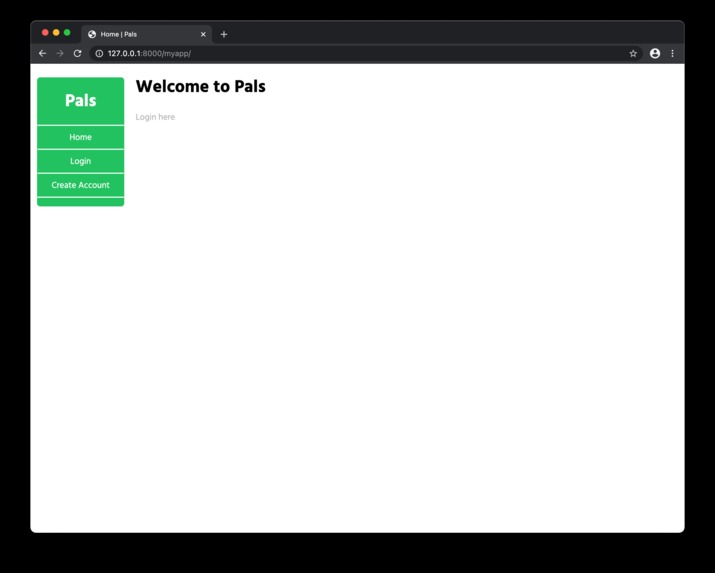Screen dimensions: 715x573
Task: Bookmark this page with the star icon
Action: pos(633,53)
